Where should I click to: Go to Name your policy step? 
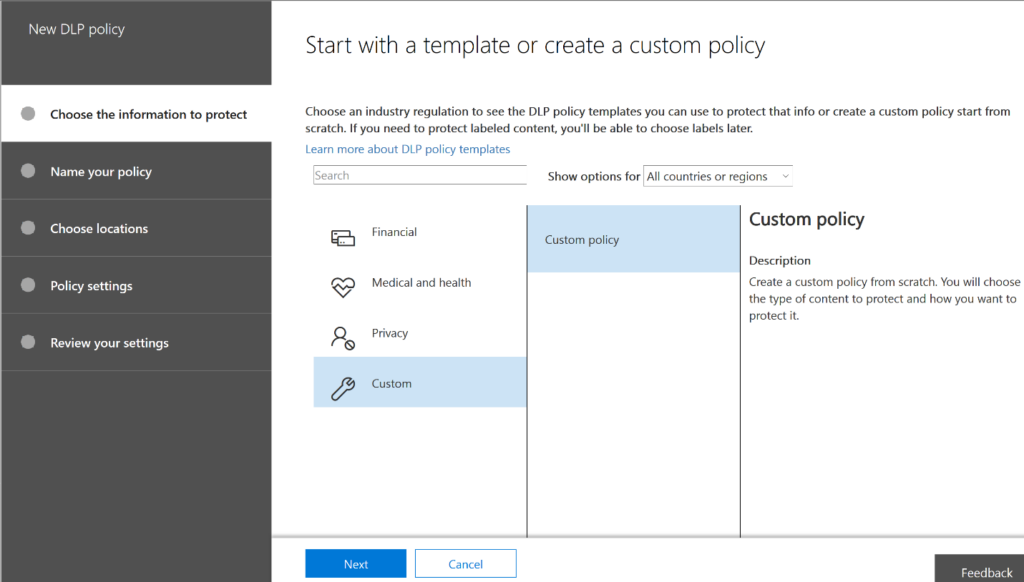click(136, 171)
